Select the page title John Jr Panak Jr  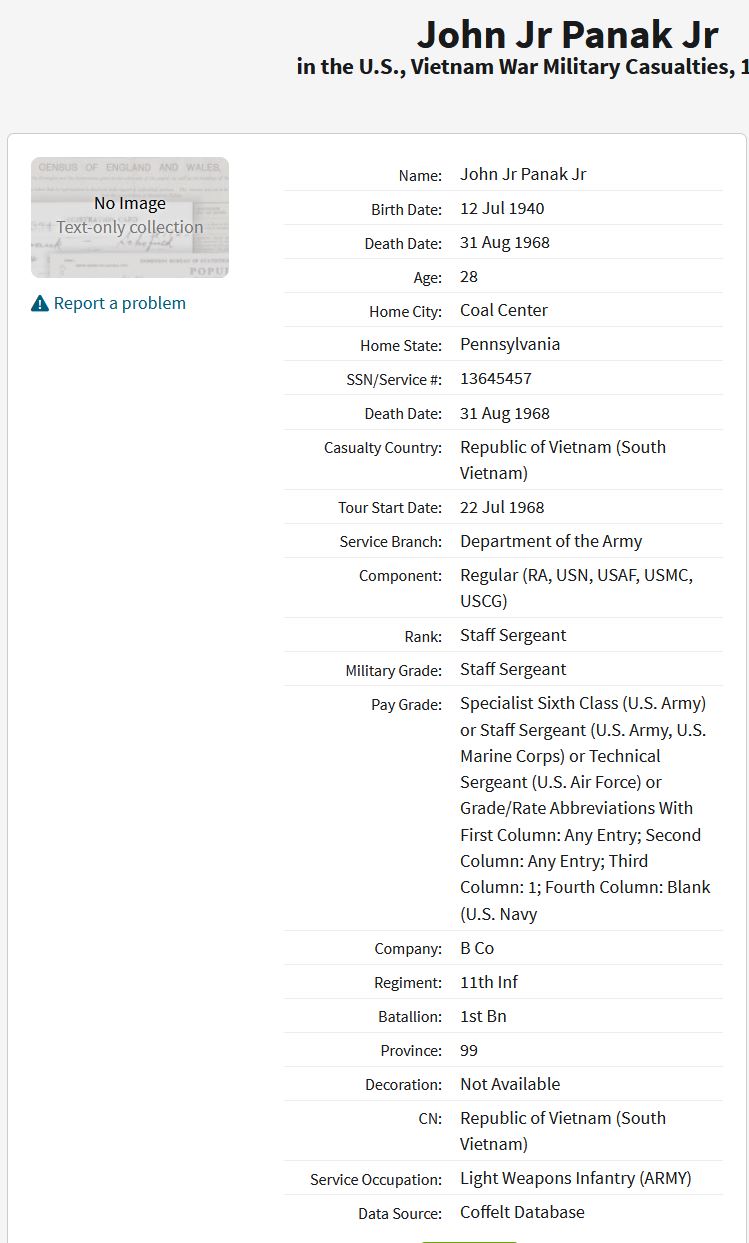(x=567, y=34)
